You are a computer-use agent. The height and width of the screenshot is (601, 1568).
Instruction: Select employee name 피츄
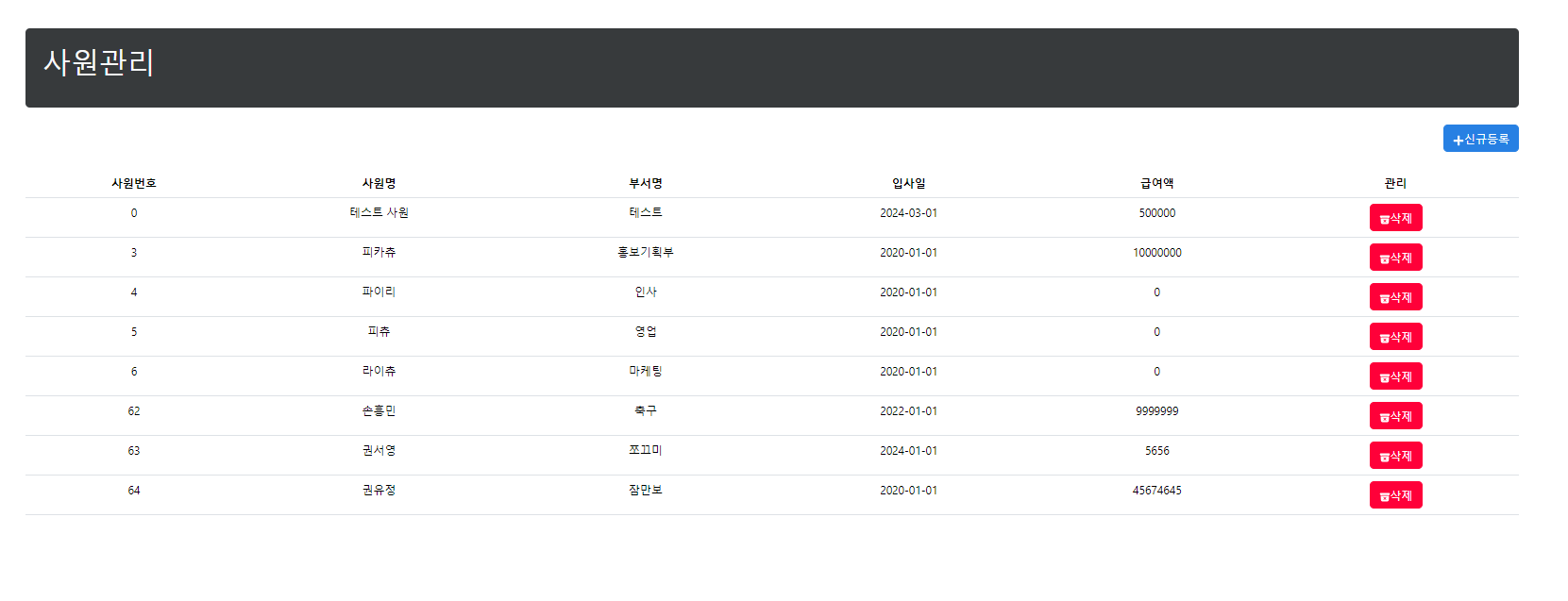[x=379, y=332]
